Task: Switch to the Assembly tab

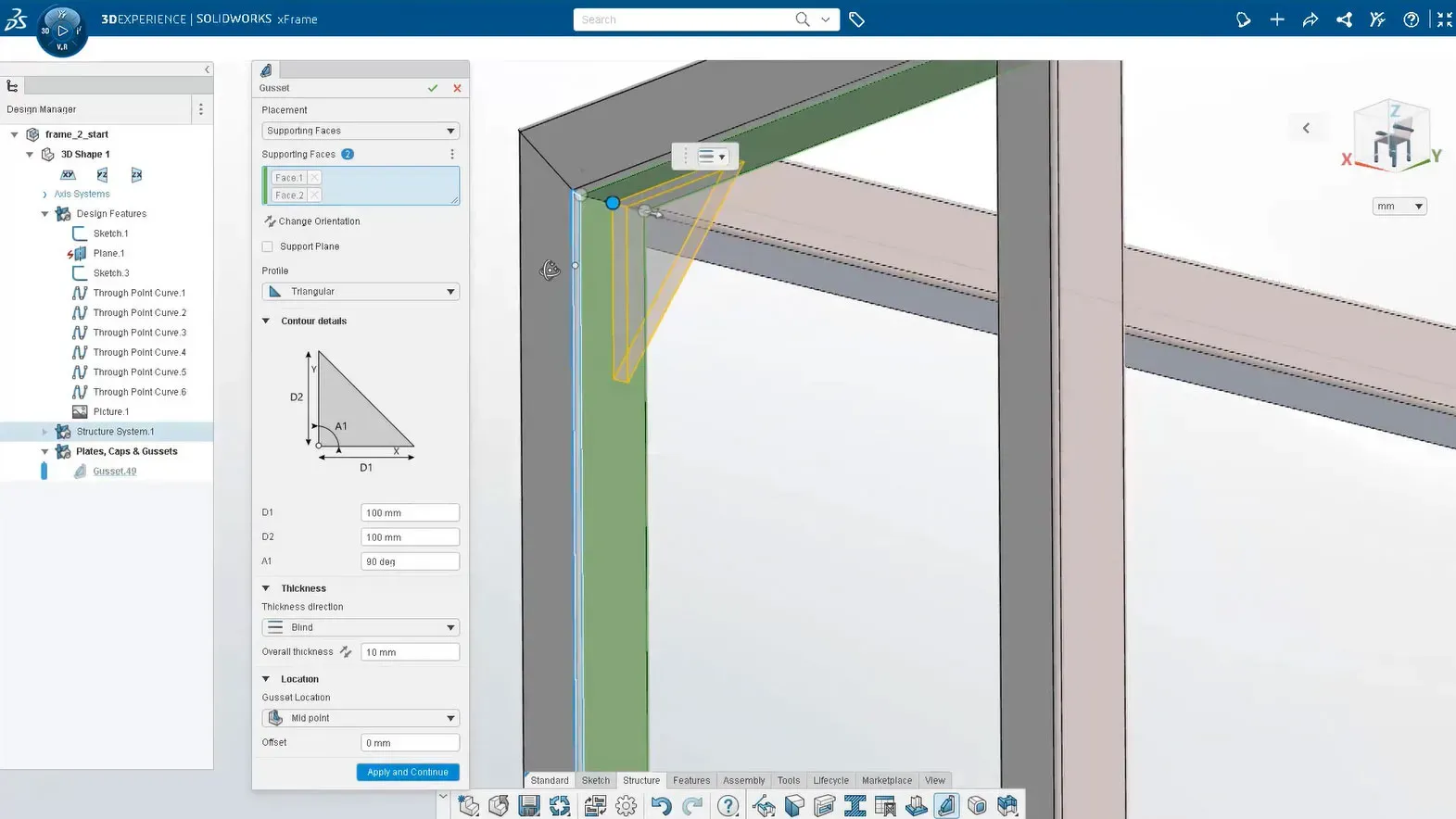Action: pos(744,780)
